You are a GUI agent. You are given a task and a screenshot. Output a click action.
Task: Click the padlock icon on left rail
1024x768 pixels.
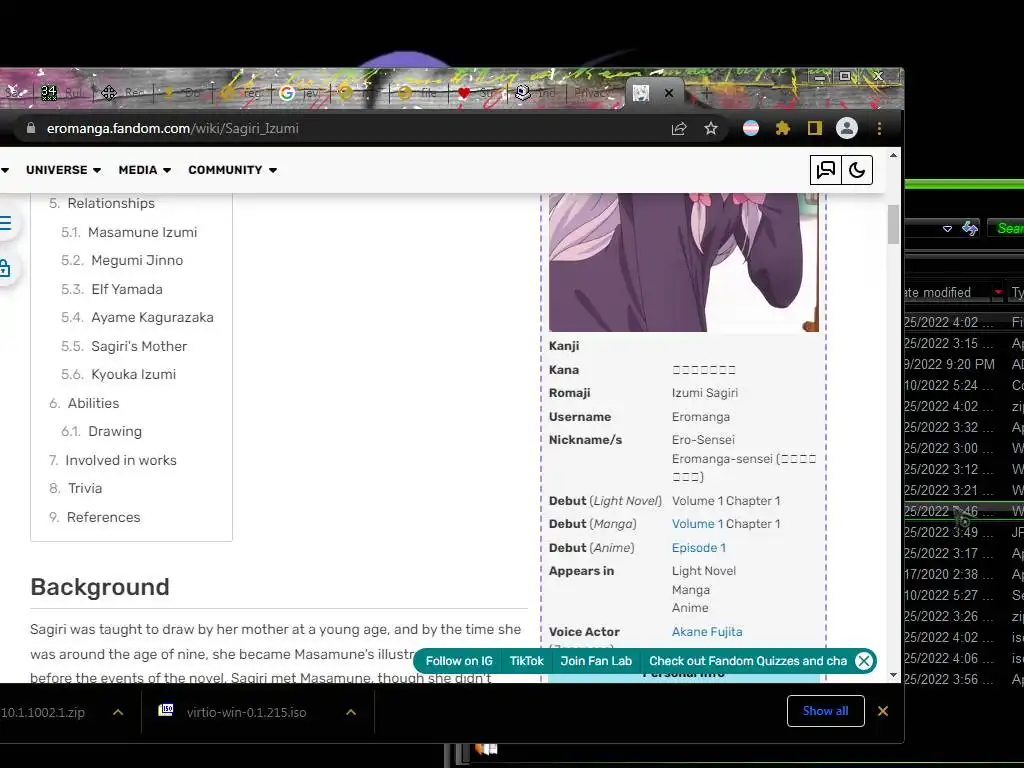pos(5,268)
